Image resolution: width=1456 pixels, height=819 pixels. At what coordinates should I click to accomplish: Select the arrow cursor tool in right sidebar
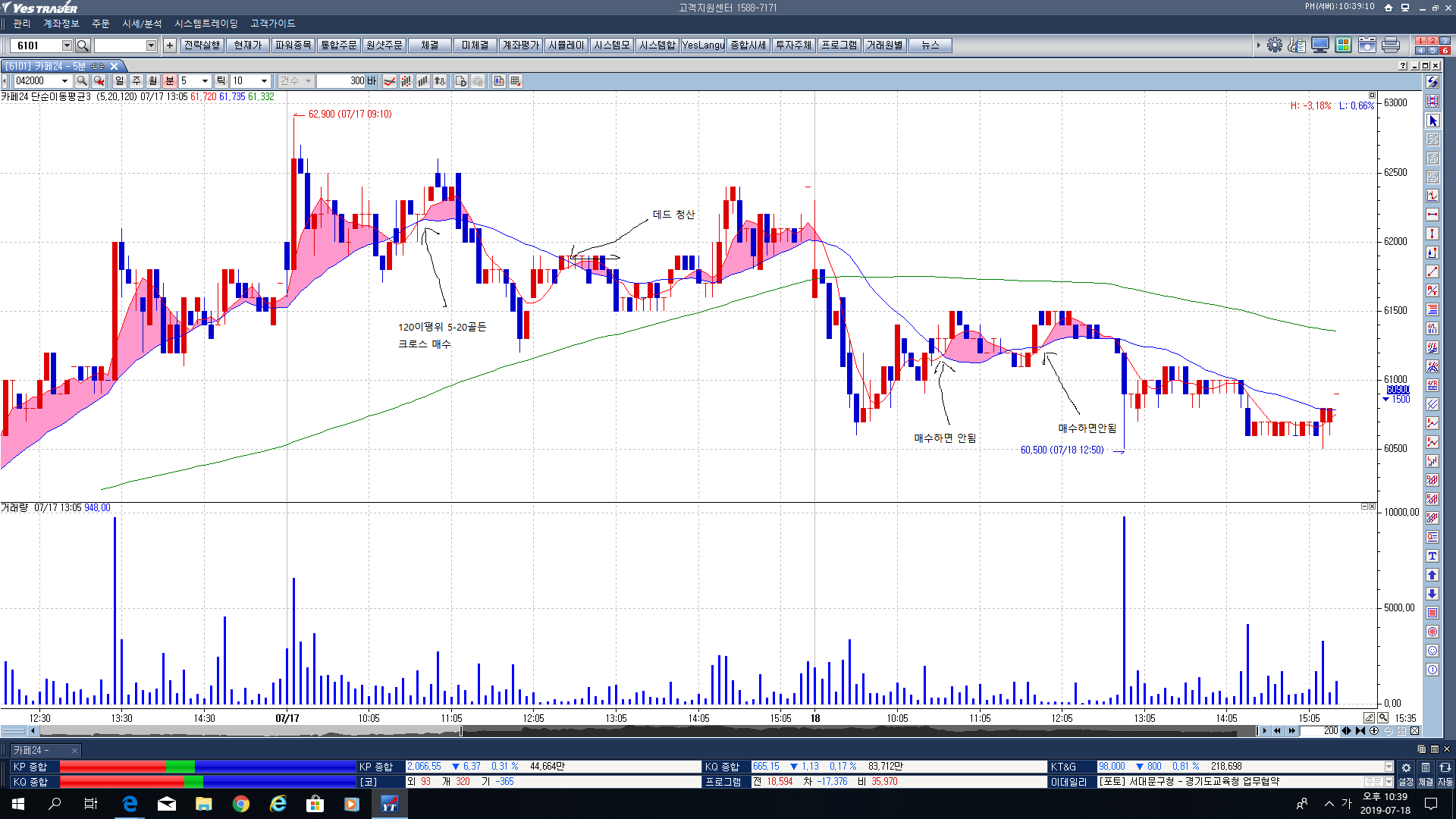click(1432, 121)
